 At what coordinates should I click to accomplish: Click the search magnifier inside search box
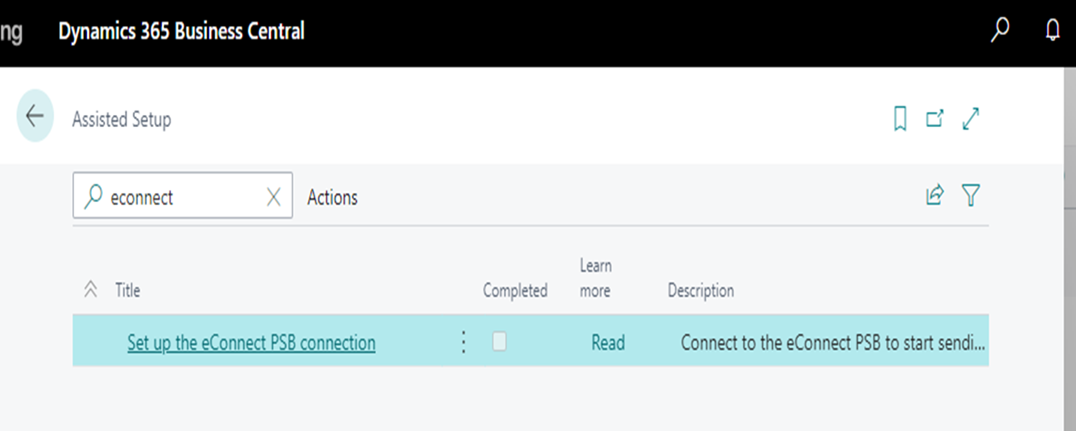[93, 197]
